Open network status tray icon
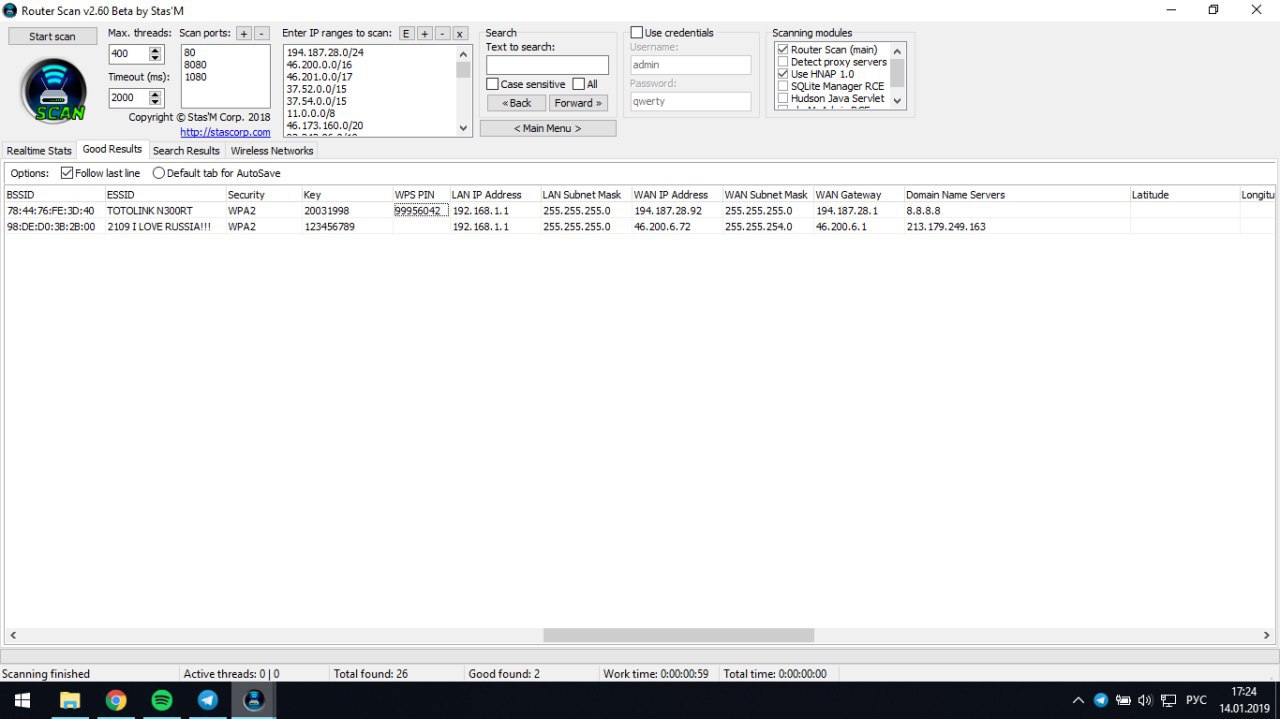 1168,700
